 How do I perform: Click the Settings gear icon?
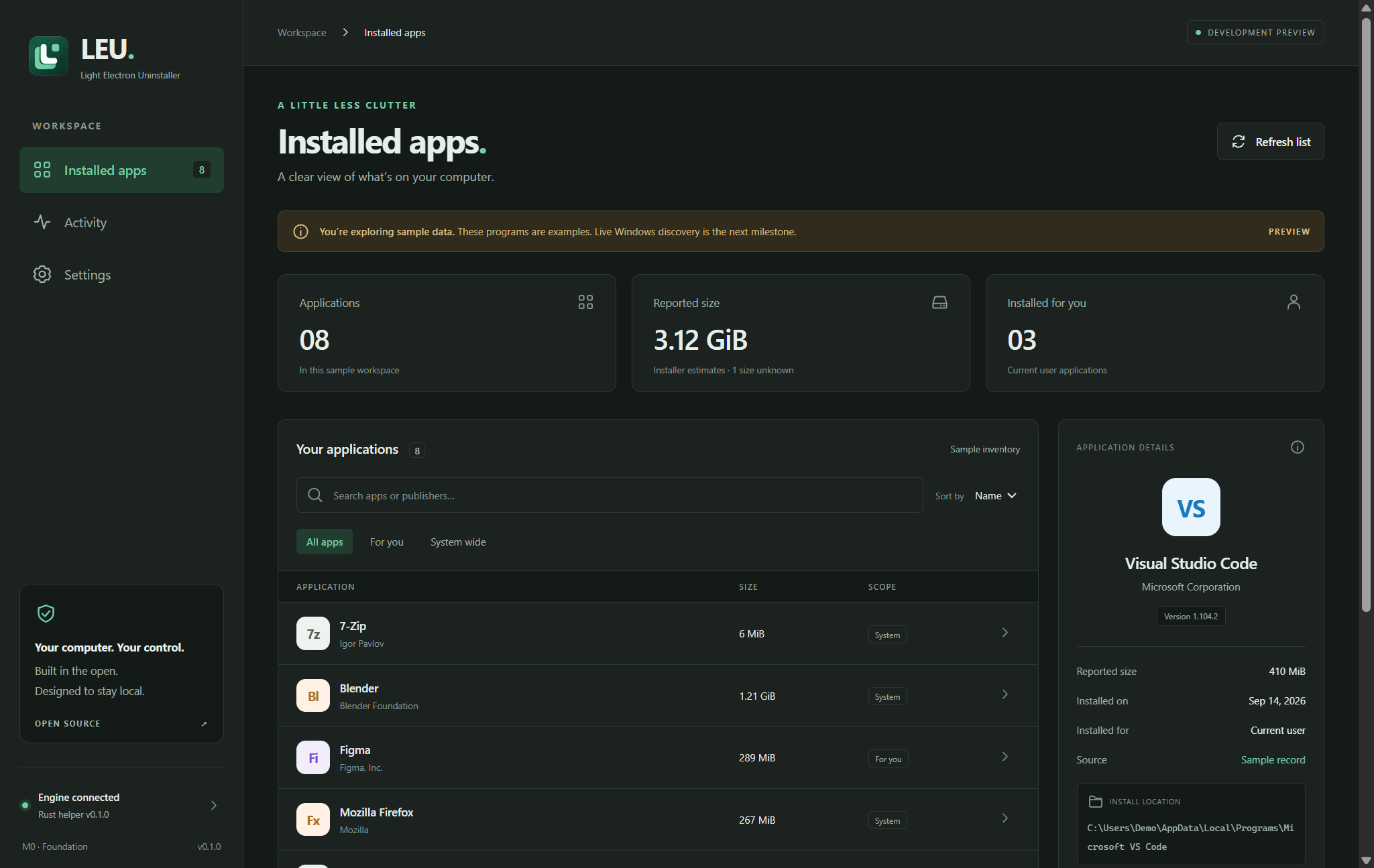[x=42, y=274]
